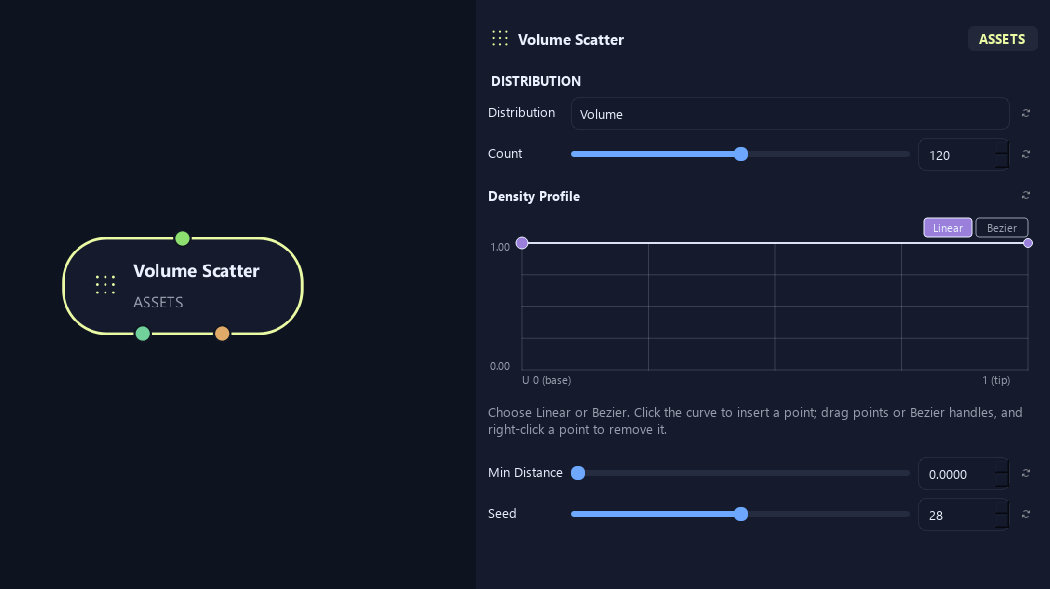The image size is (1050, 589).
Task: Reset the Seed value with its refresh icon
Action: (1025, 514)
